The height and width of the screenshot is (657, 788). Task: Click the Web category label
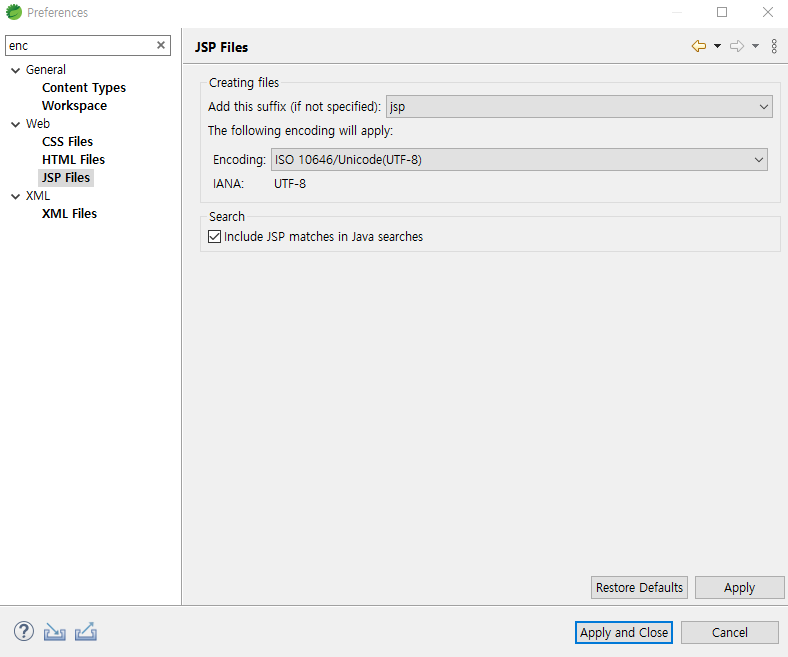click(x=38, y=124)
